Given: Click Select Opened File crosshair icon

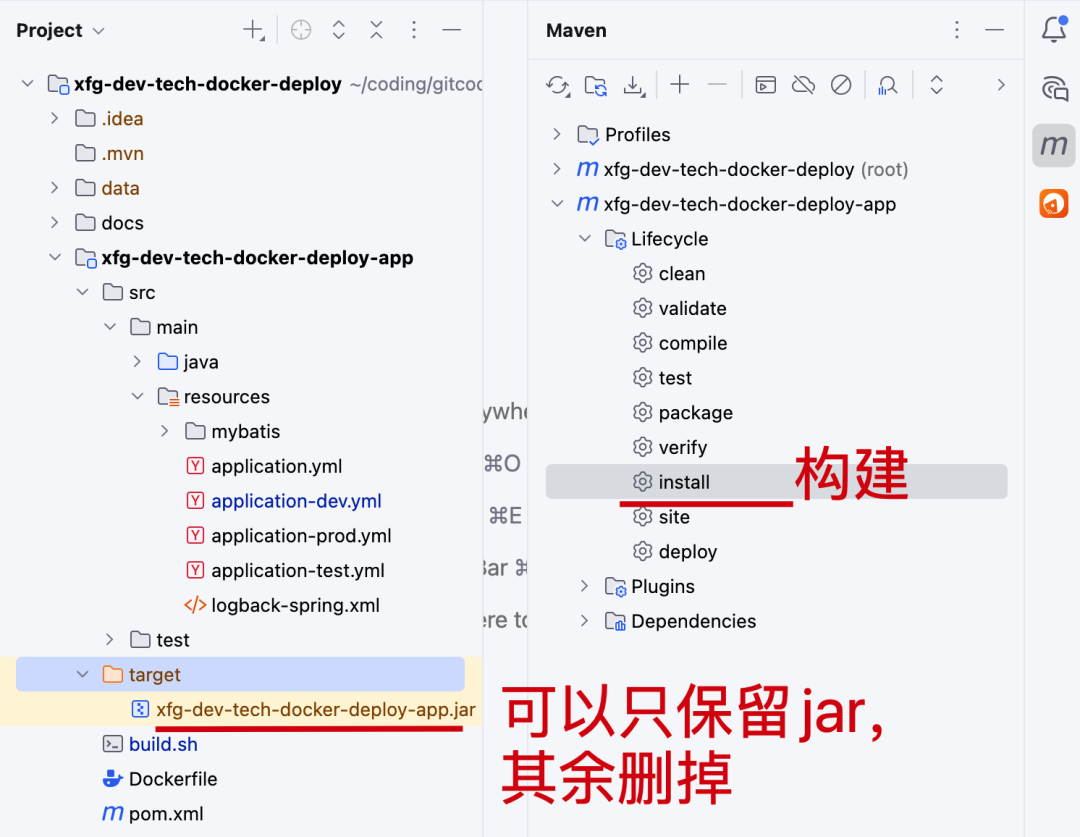Looking at the screenshot, I should [x=301, y=30].
